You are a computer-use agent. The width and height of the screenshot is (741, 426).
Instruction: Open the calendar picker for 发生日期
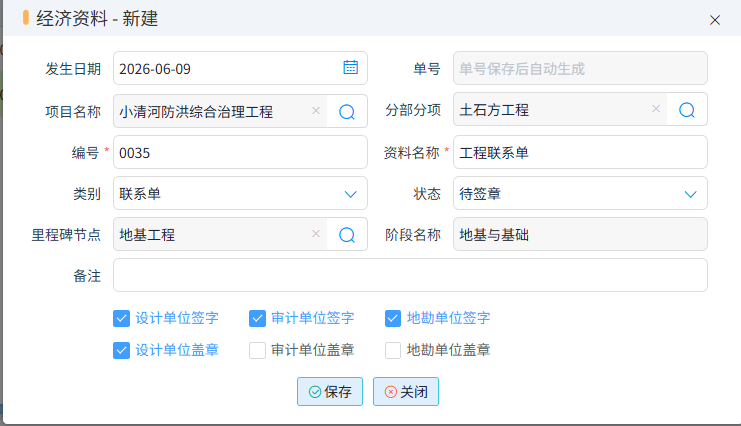click(x=350, y=68)
